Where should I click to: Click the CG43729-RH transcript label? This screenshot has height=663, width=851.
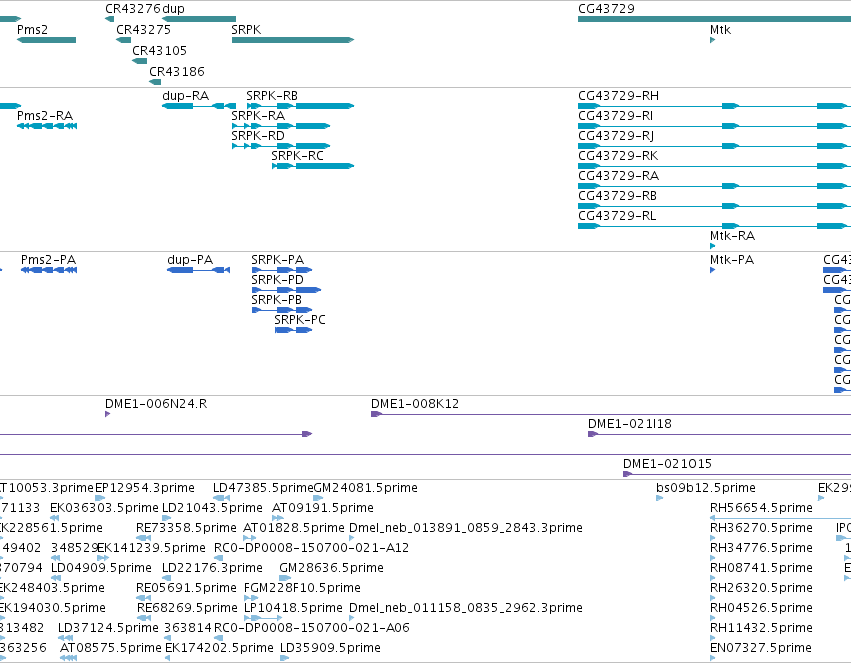(619, 96)
